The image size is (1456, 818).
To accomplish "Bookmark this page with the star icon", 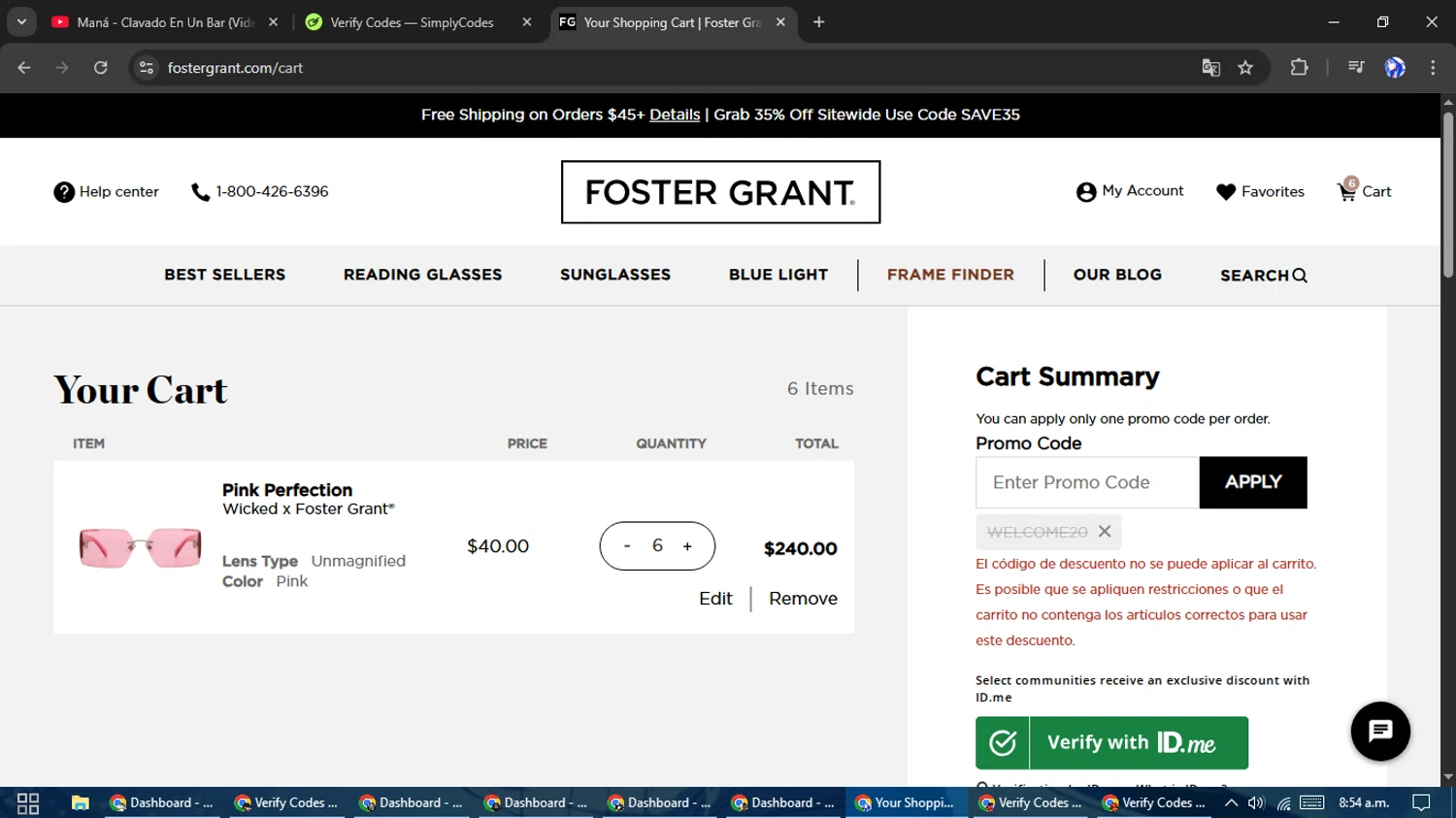I will (x=1245, y=67).
